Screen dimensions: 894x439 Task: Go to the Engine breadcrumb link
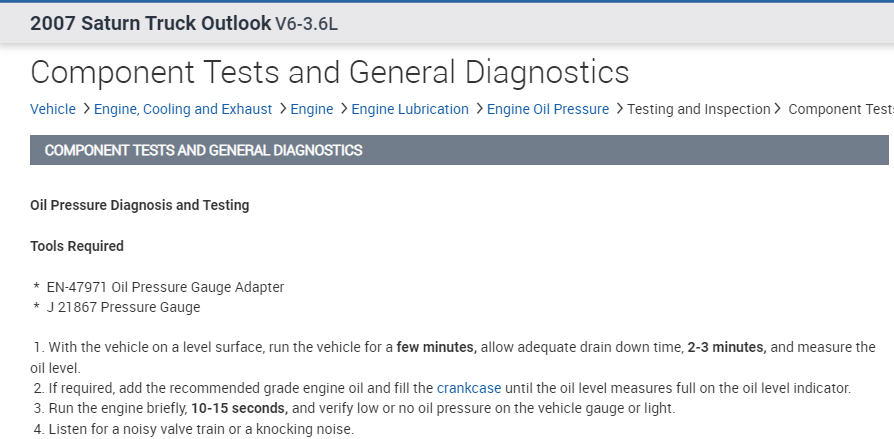(x=311, y=109)
